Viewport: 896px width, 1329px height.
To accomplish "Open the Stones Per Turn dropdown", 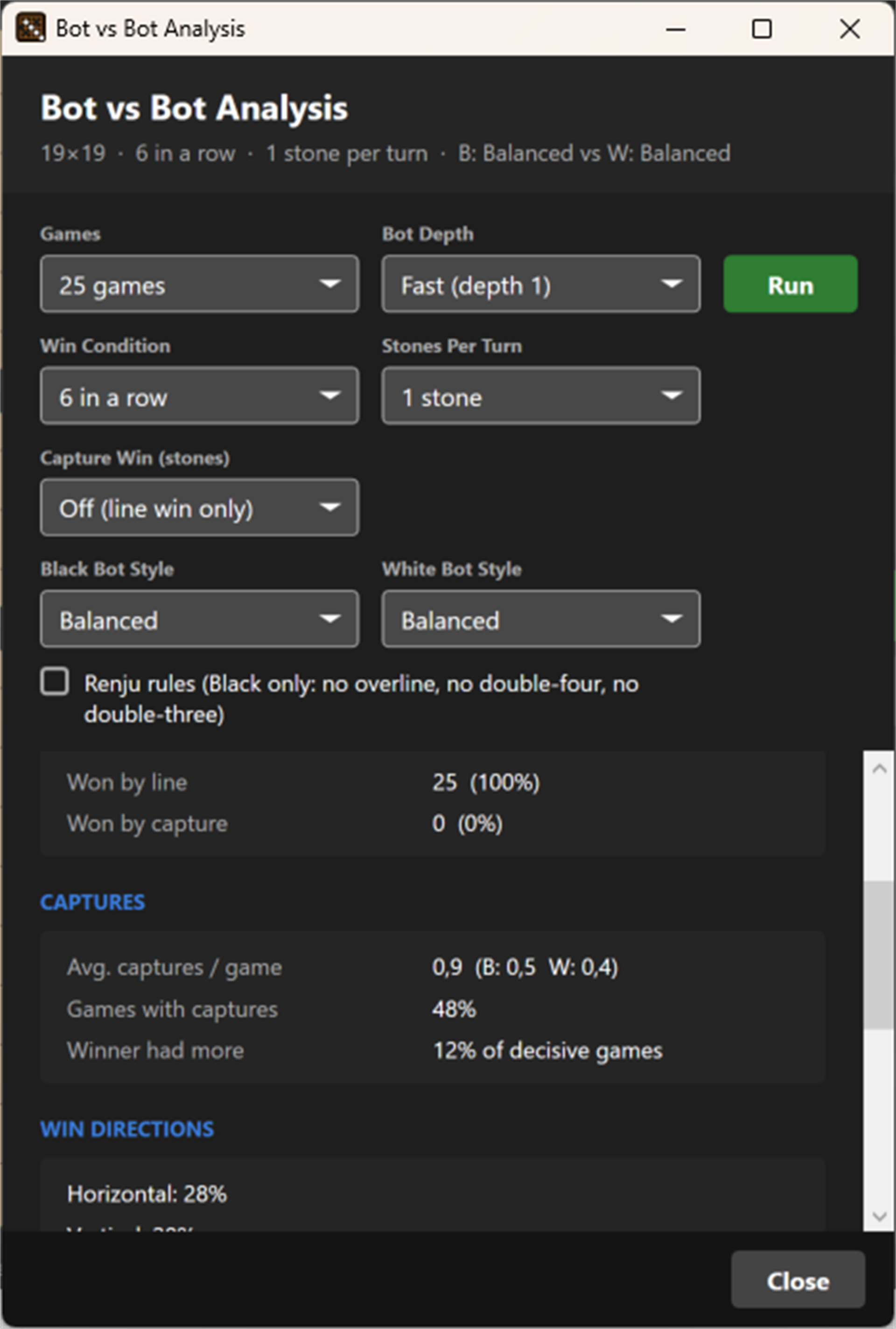I will [x=540, y=395].
